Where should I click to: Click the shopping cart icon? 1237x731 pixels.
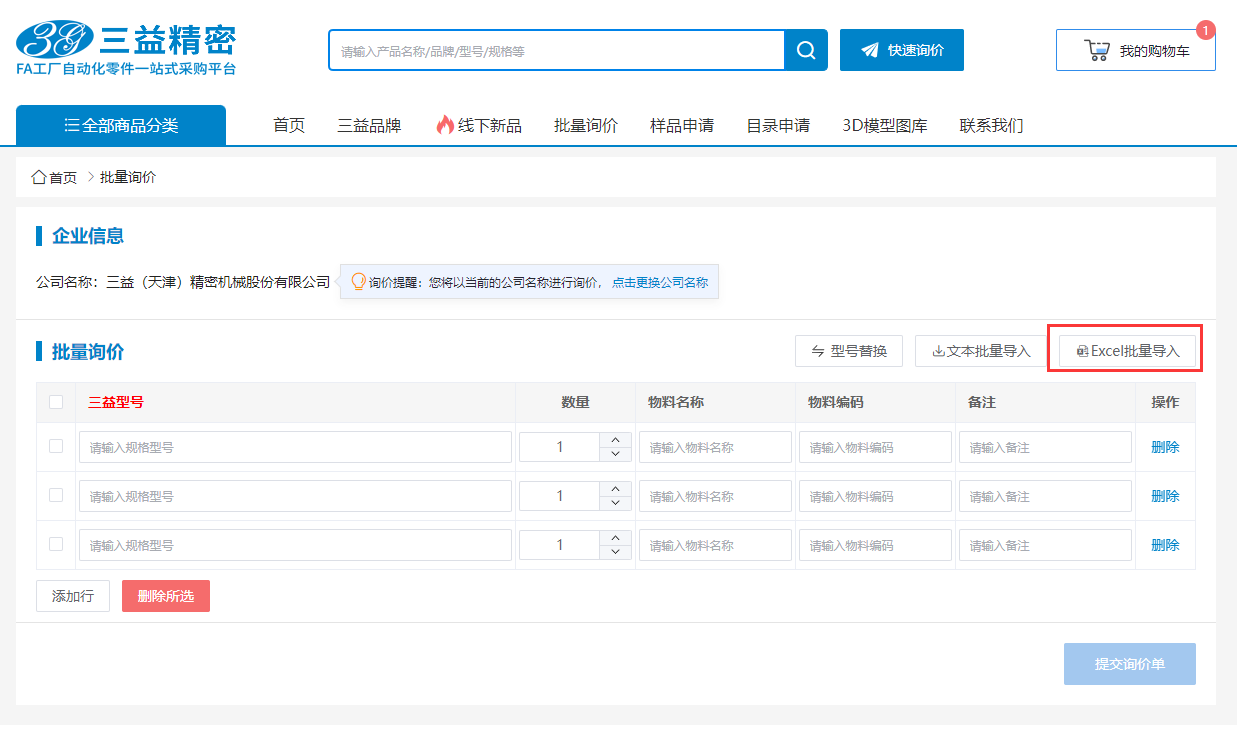(x=1097, y=50)
